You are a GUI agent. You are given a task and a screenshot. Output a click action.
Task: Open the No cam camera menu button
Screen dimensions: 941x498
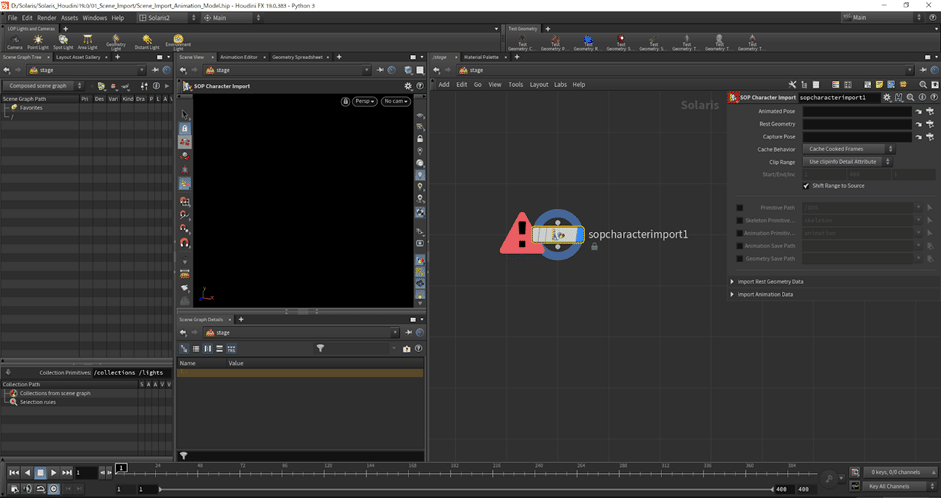tap(396, 101)
